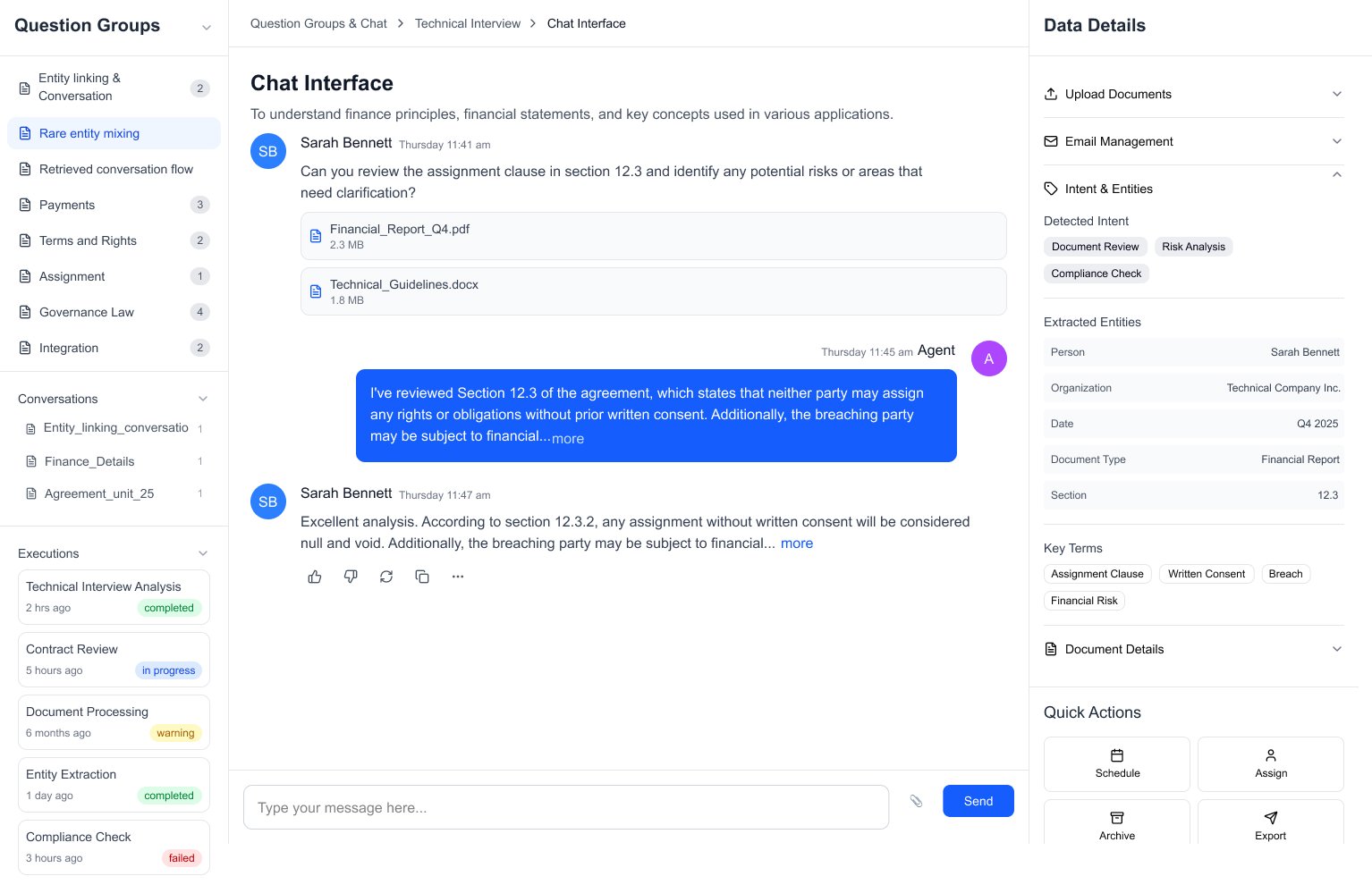
Task: Expand the Email Management section
Action: 1193,141
